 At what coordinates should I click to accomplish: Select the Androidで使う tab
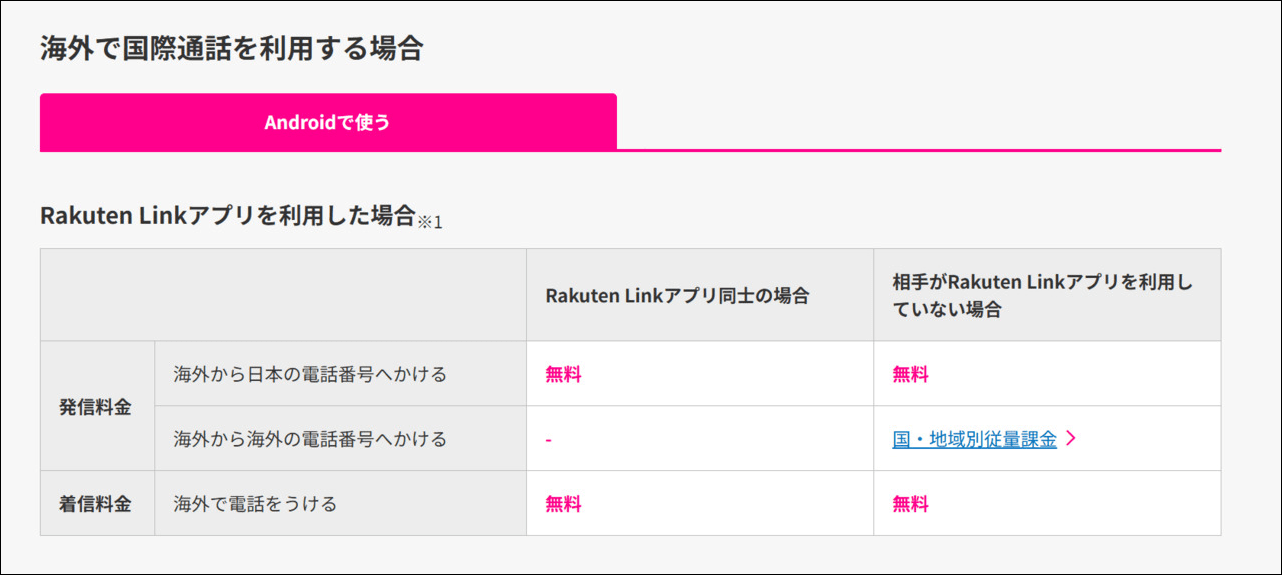[x=328, y=122]
